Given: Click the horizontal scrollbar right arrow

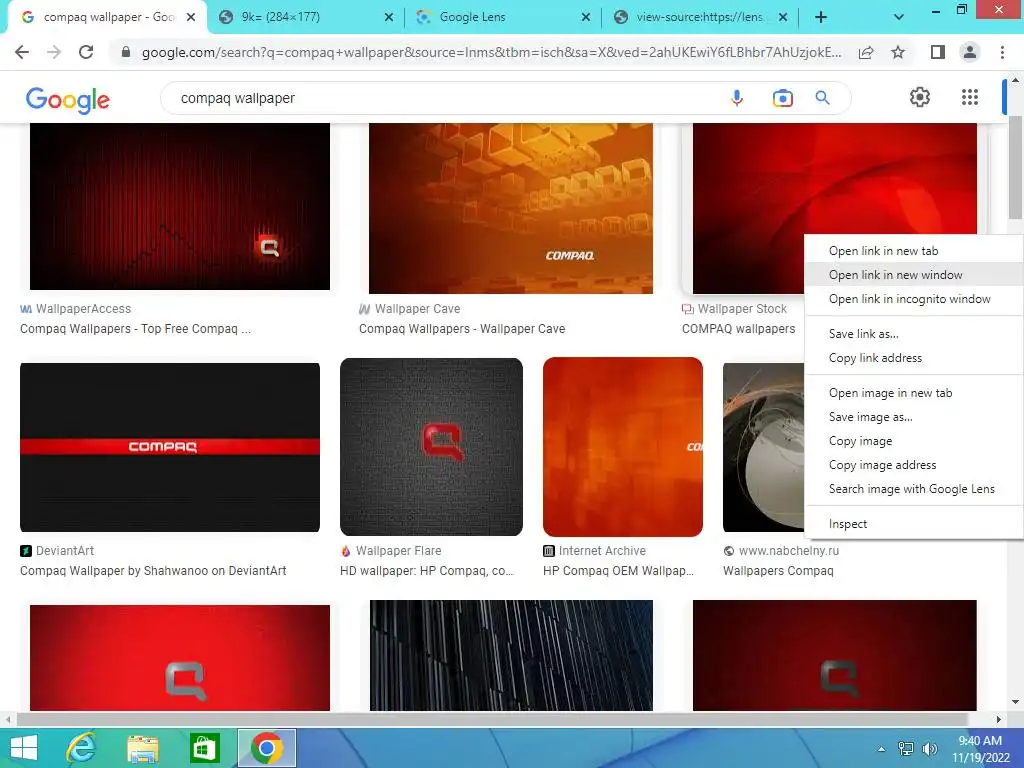Looking at the screenshot, I should (x=999, y=720).
